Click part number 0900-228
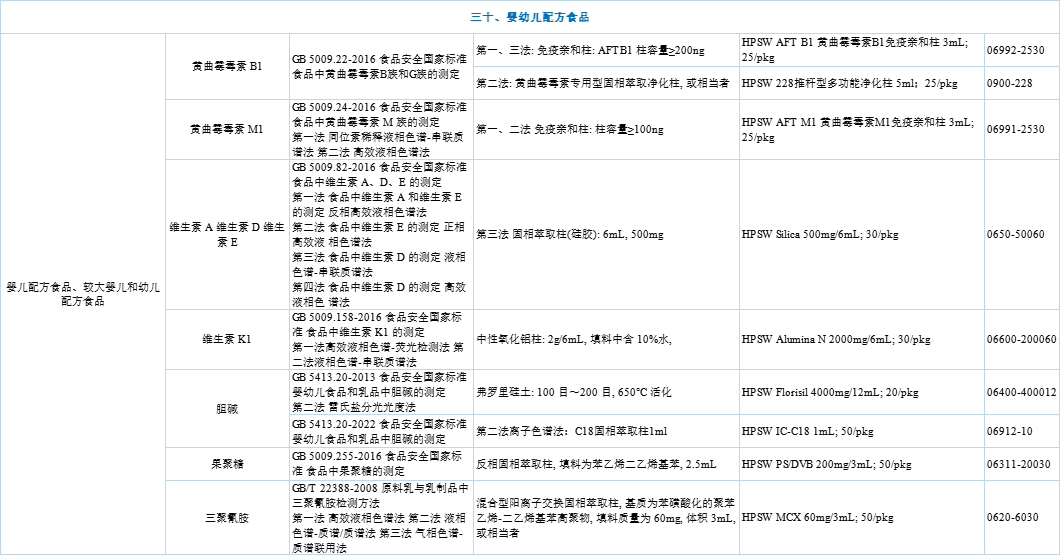The height and width of the screenshot is (556, 1060). [1009, 83]
